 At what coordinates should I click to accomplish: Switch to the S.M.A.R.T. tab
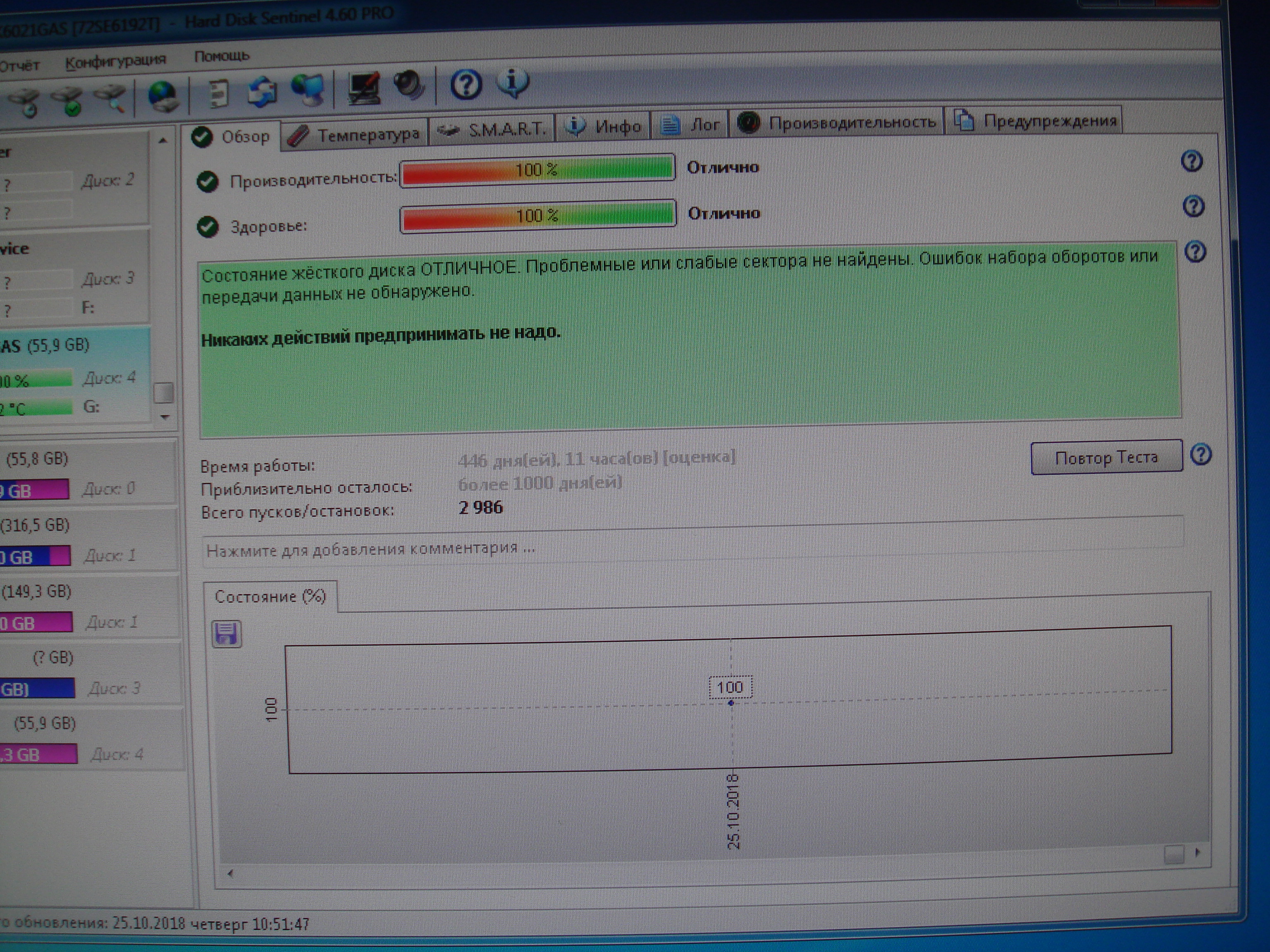(x=492, y=130)
